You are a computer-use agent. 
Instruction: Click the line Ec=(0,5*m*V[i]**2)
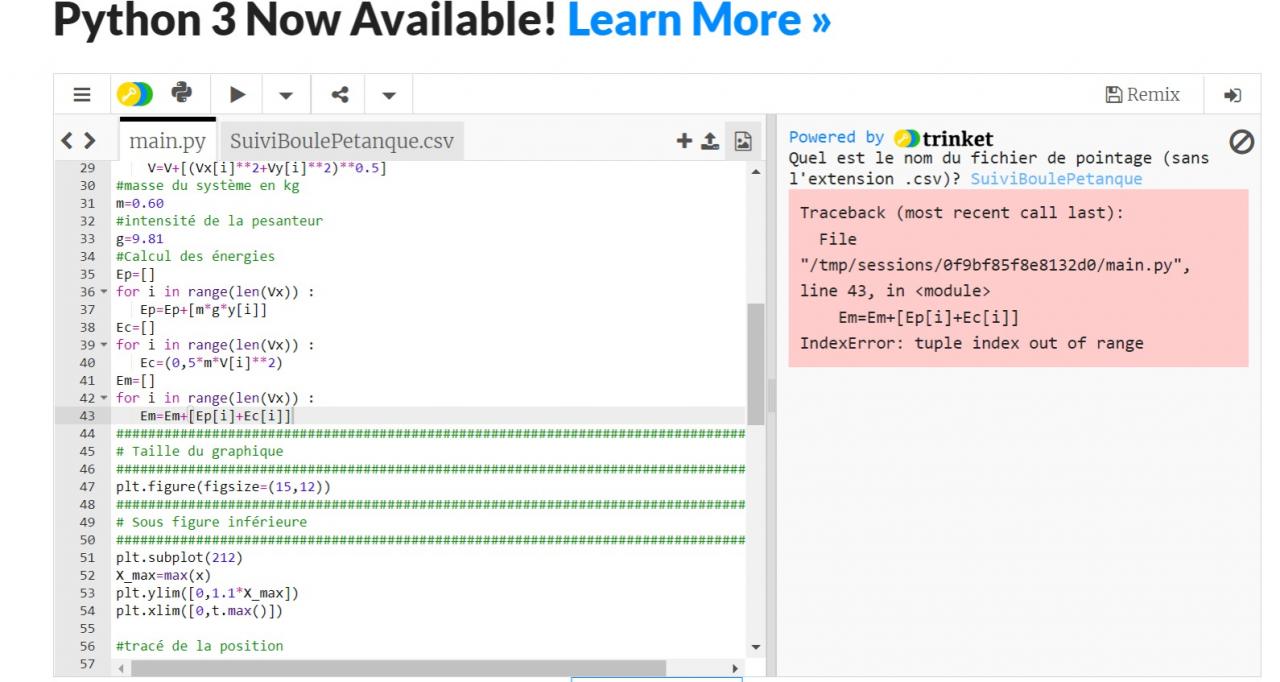[209, 363]
